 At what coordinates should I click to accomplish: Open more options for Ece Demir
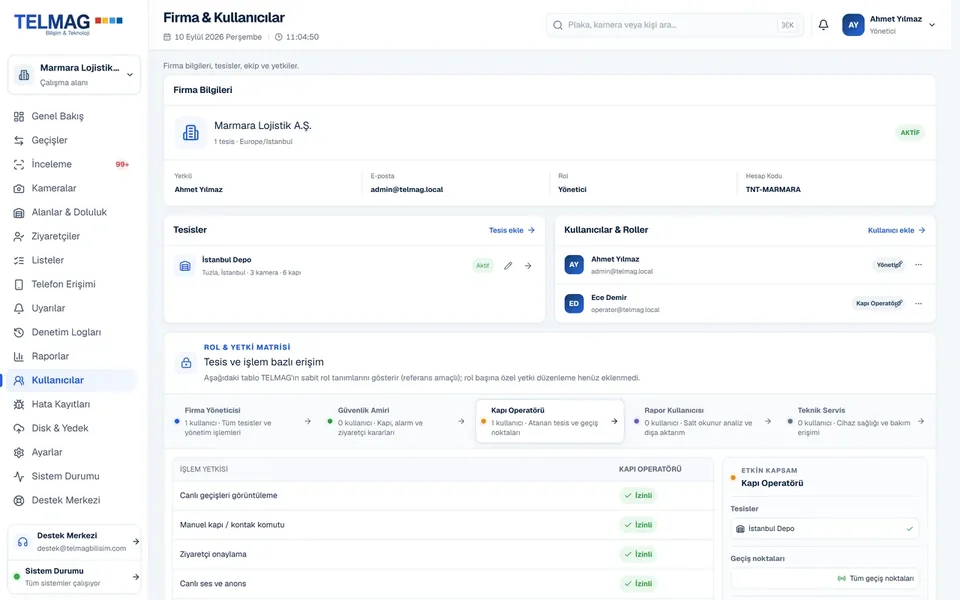click(x=918, y=304)
